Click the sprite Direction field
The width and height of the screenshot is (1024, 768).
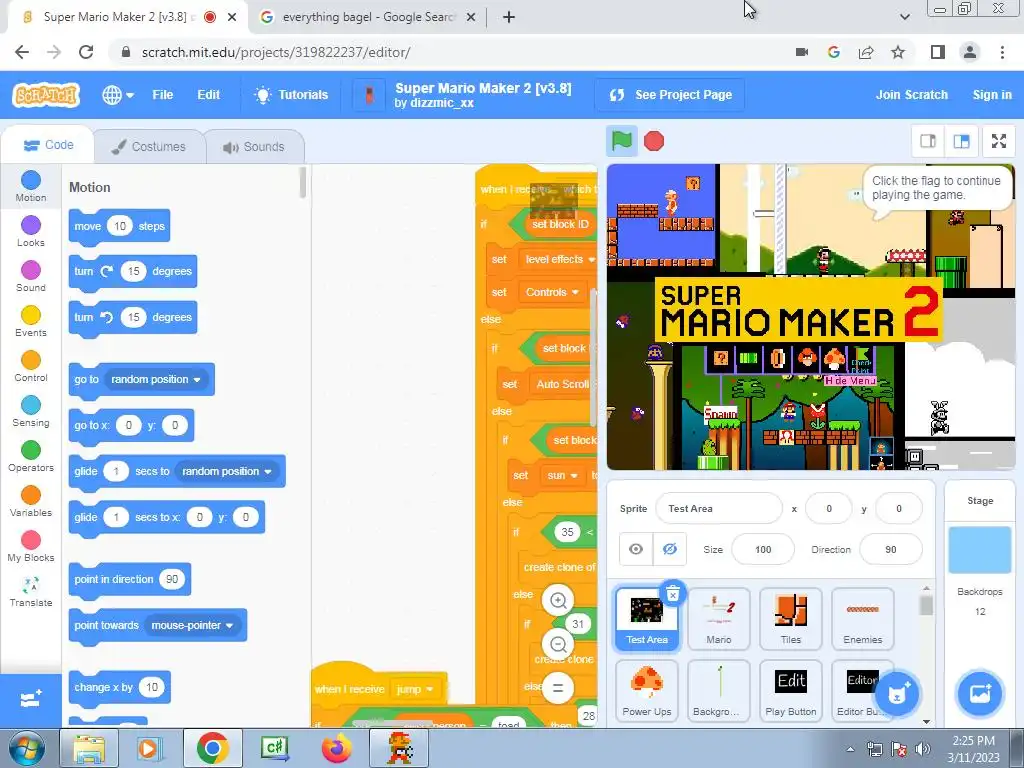[x=891, y=549]
